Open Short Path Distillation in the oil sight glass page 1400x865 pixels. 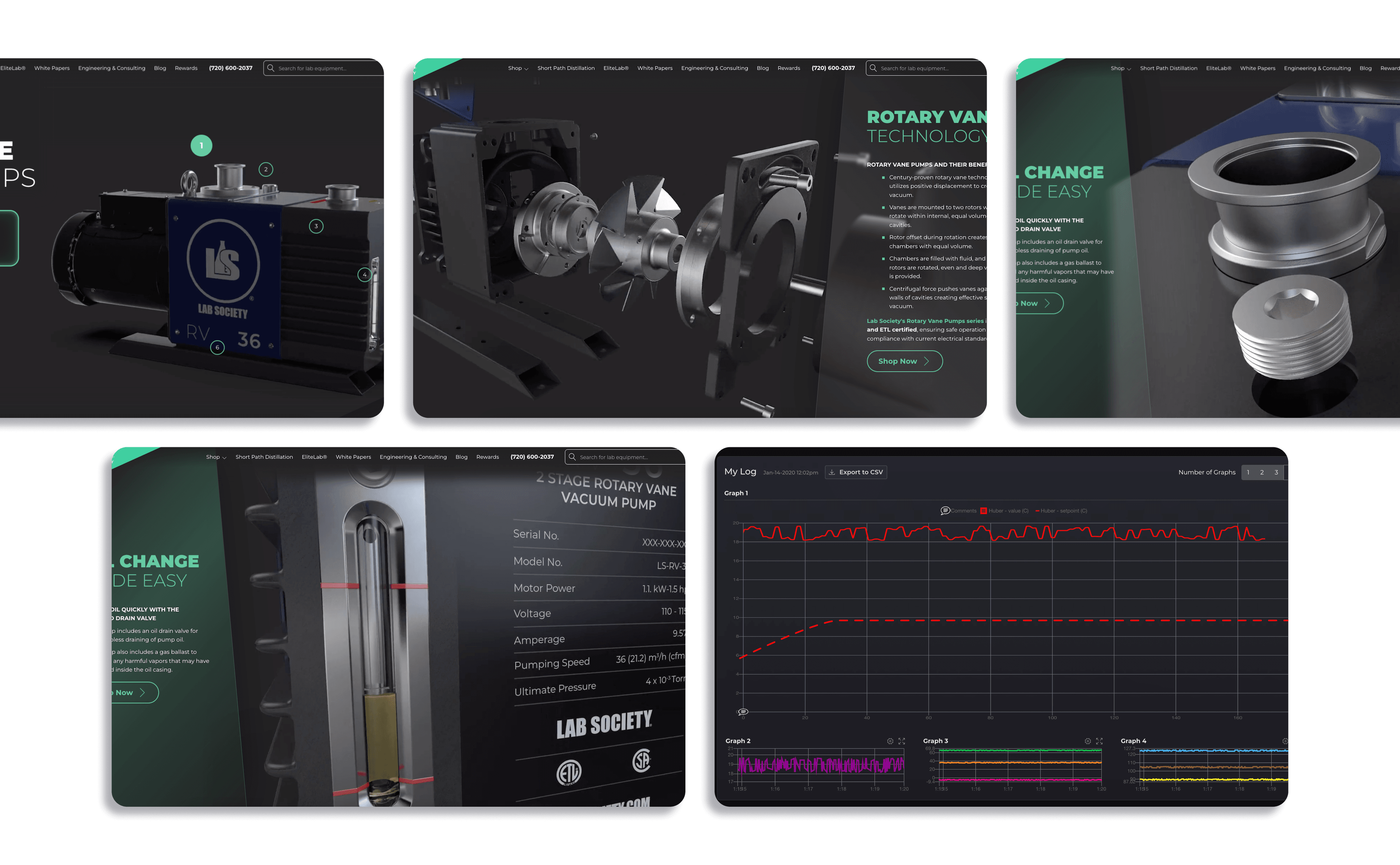point(264,457)
